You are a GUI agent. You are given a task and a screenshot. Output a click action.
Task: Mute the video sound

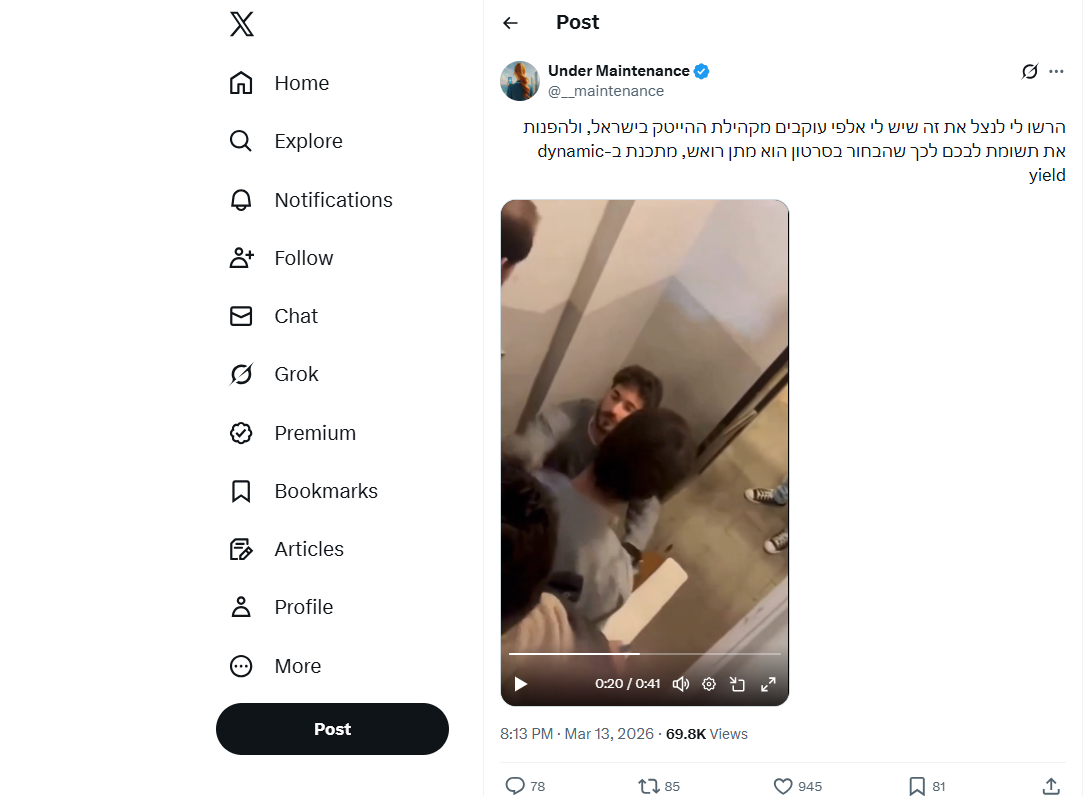[x=681, y=684]
